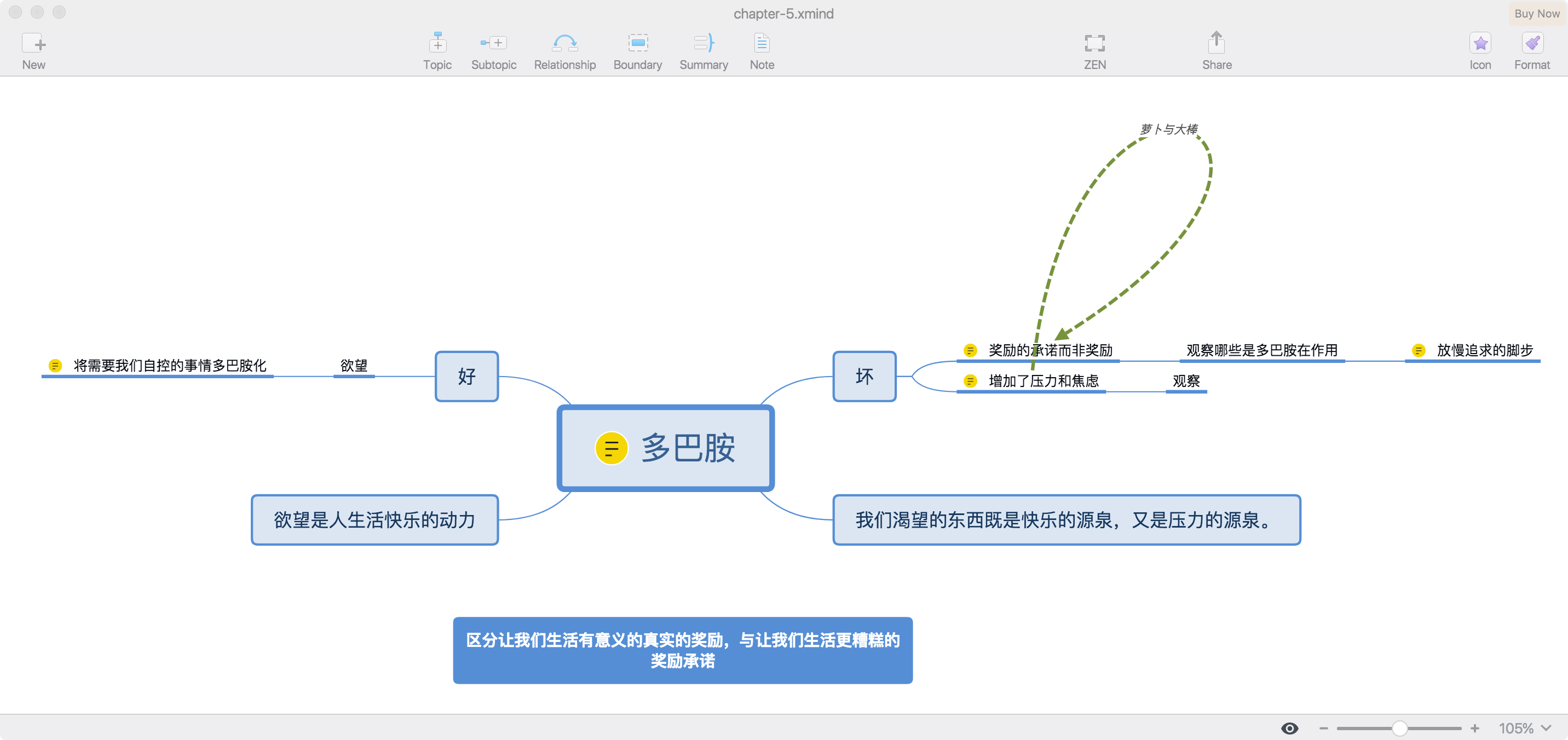
Task: Select the Relationship tool
Action: coord(564,44)
